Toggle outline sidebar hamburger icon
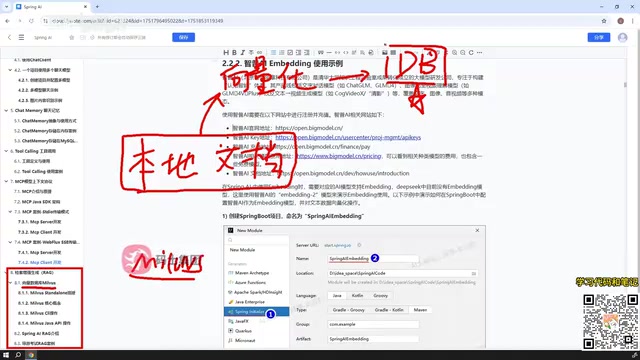This screenshot has width=640, height=360. (21, 37)
